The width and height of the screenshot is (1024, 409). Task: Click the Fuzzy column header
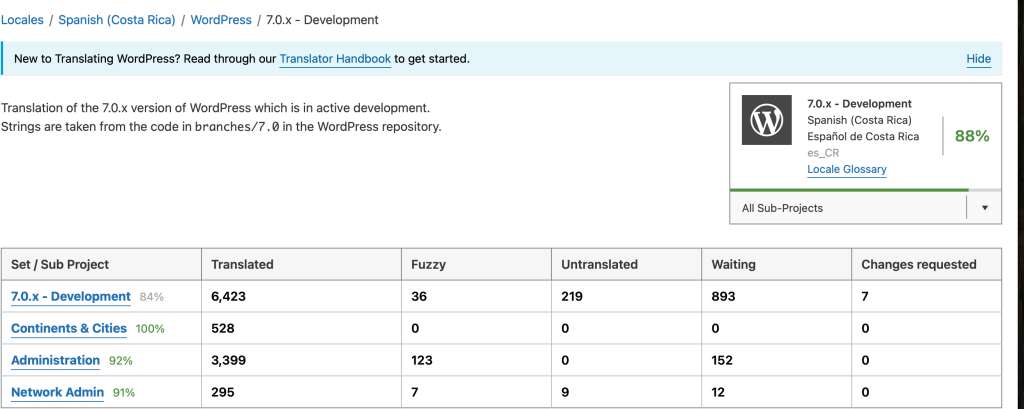click(x=428, y=265)
